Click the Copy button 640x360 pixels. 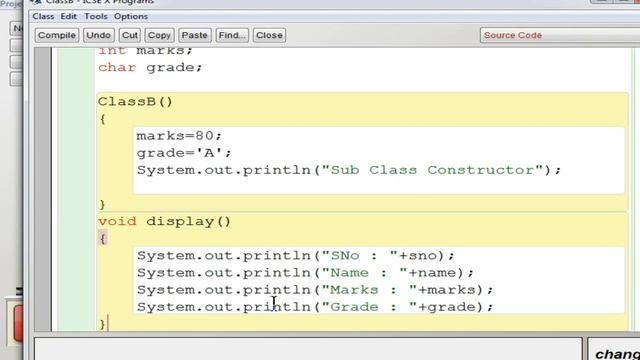159,35
